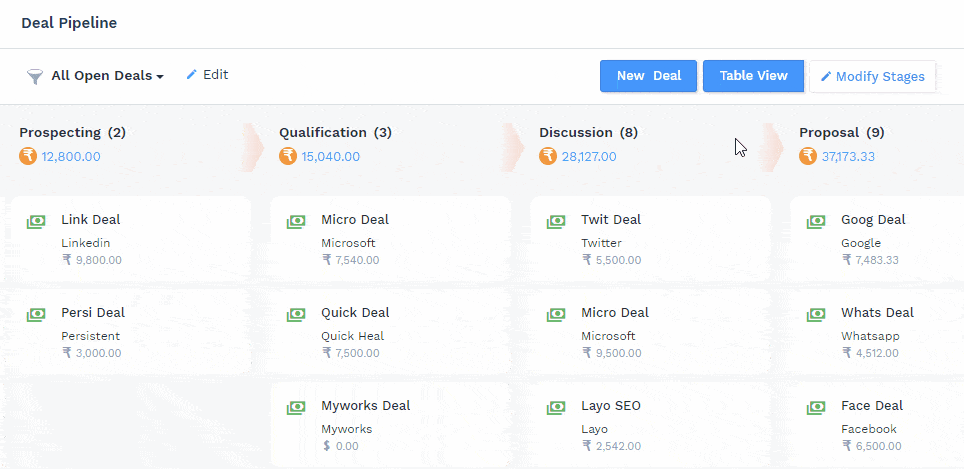The width and height of the screenshot is (964, 469).
Task: Open the Whats Deal card title
Action: [x=877, y=313]
